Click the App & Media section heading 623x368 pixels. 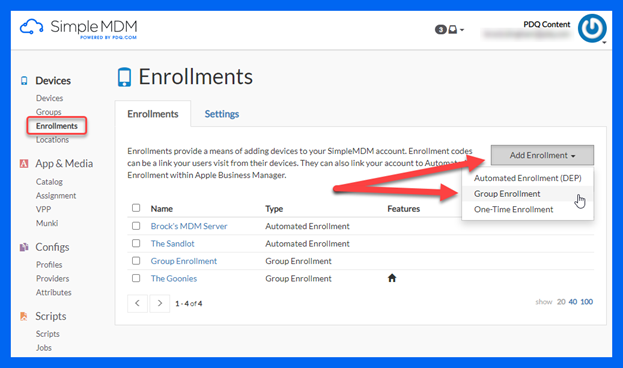[x=64, y=163]
